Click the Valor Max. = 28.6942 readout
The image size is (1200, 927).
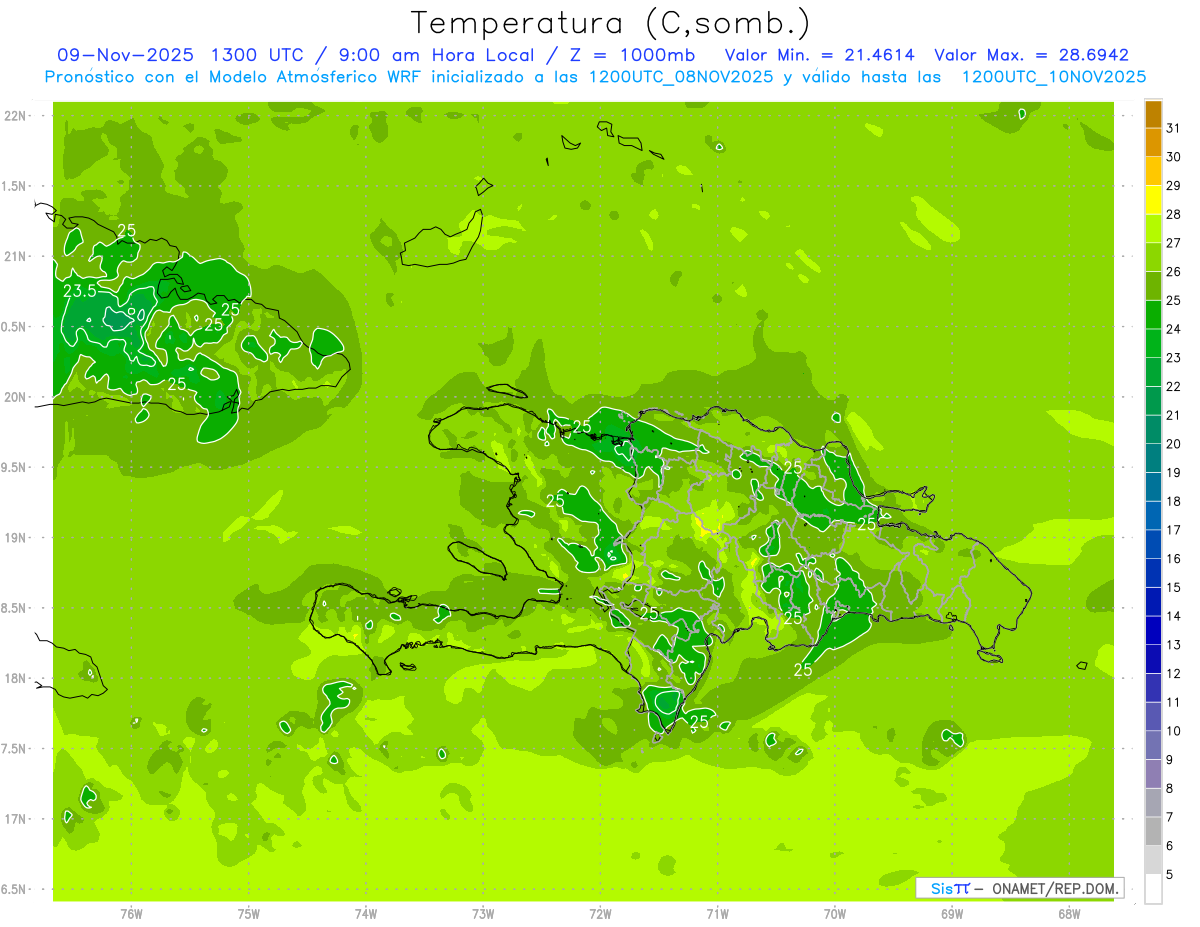point(1030,55)
